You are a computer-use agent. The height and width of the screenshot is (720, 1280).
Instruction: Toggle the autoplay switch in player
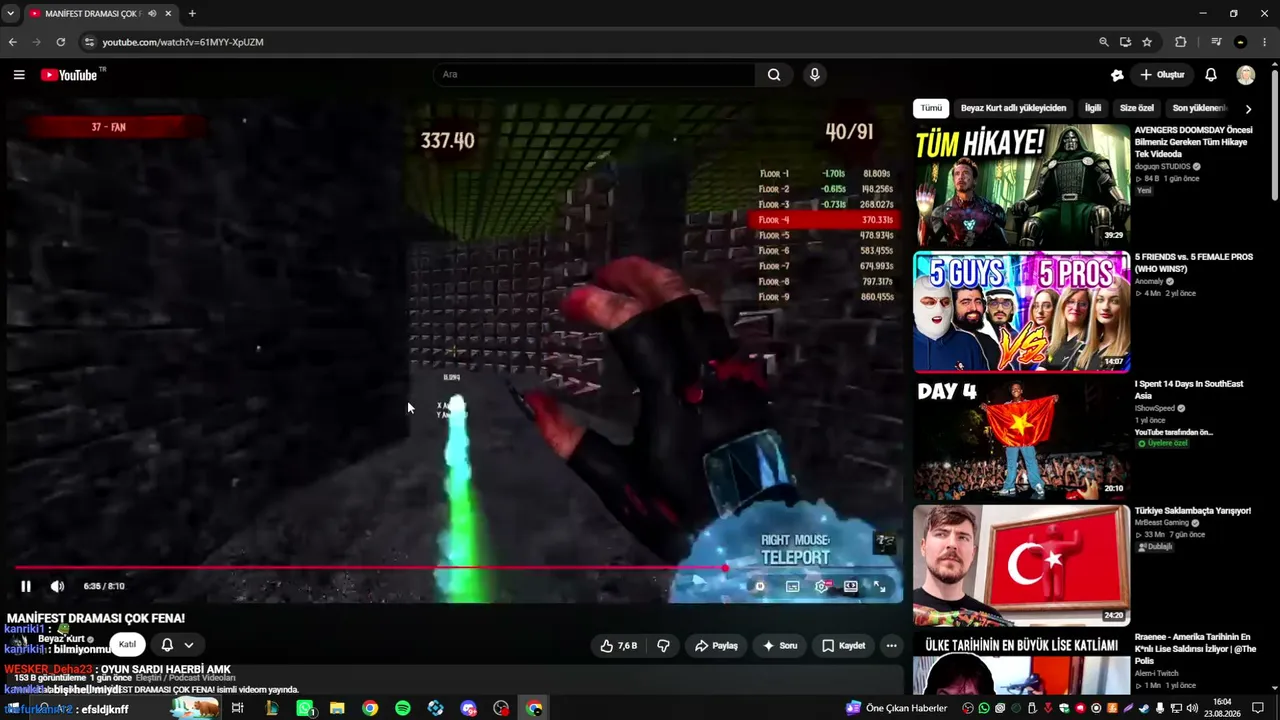pos(760,587)
